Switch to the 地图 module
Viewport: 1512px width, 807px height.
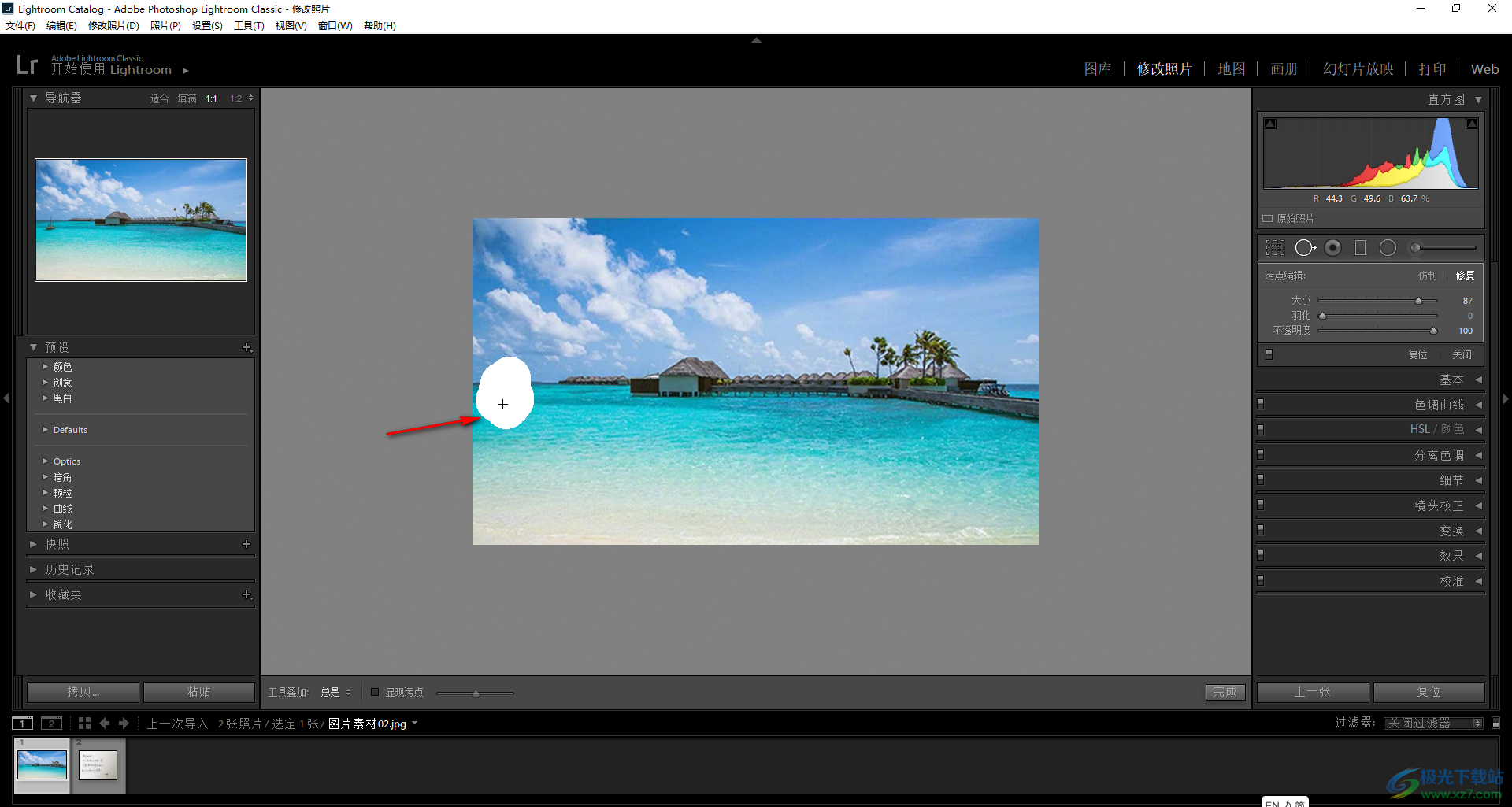coord(1232,69)
